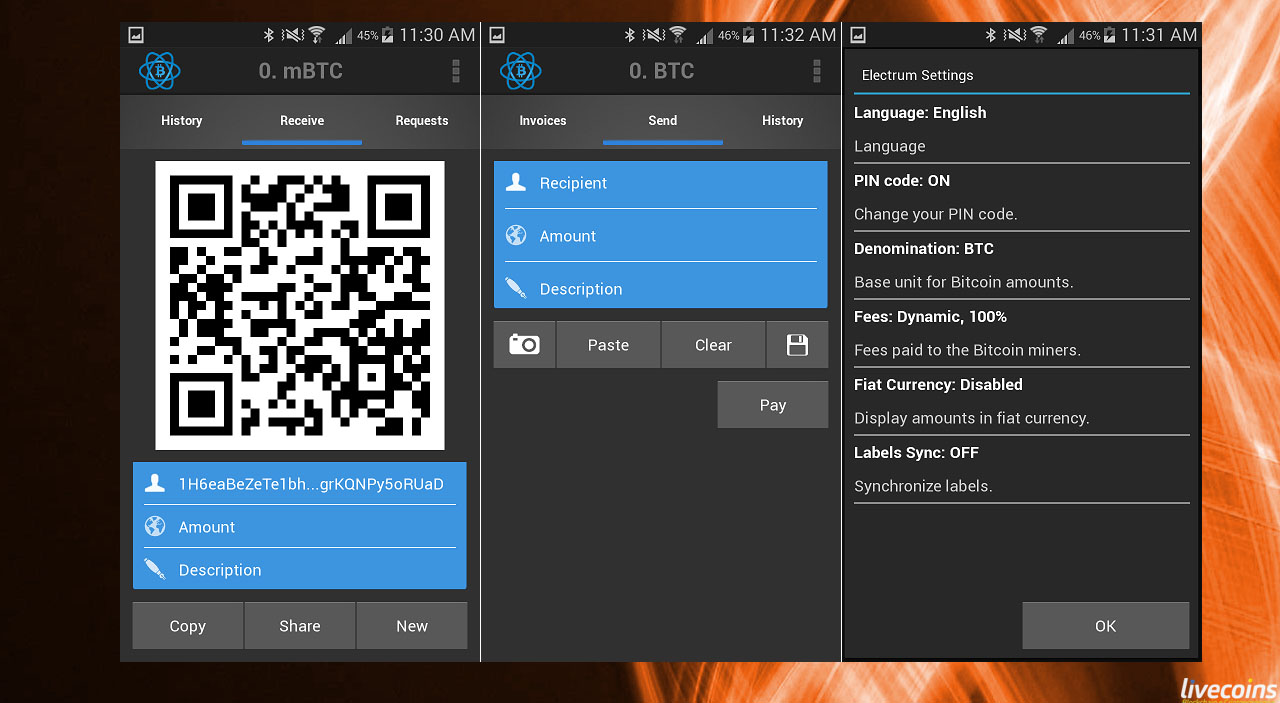Viewport: 1280px width, 703px height.
Task: Click the Description field on Receive screen
Action: (x=300, y=570)
